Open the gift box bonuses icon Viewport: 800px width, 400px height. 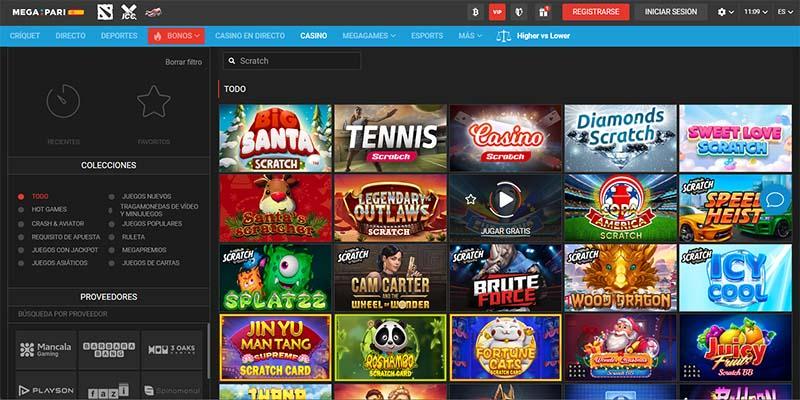click(543, 12)
